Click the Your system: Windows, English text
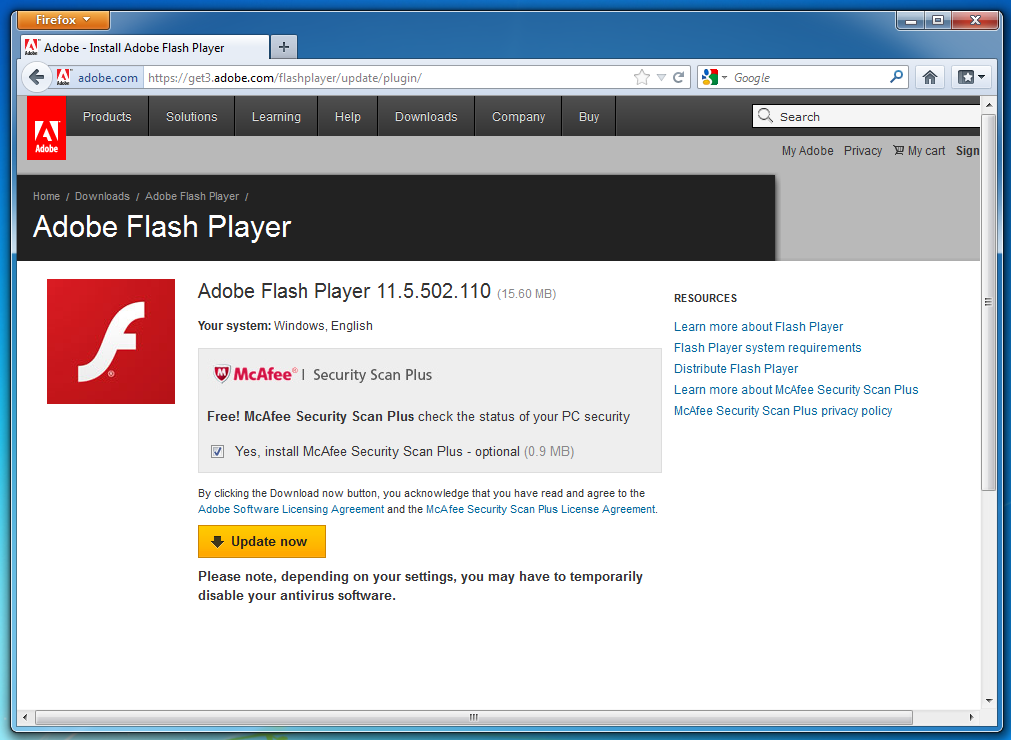This screenshot has height=740, width=1011. pos(285,326)
